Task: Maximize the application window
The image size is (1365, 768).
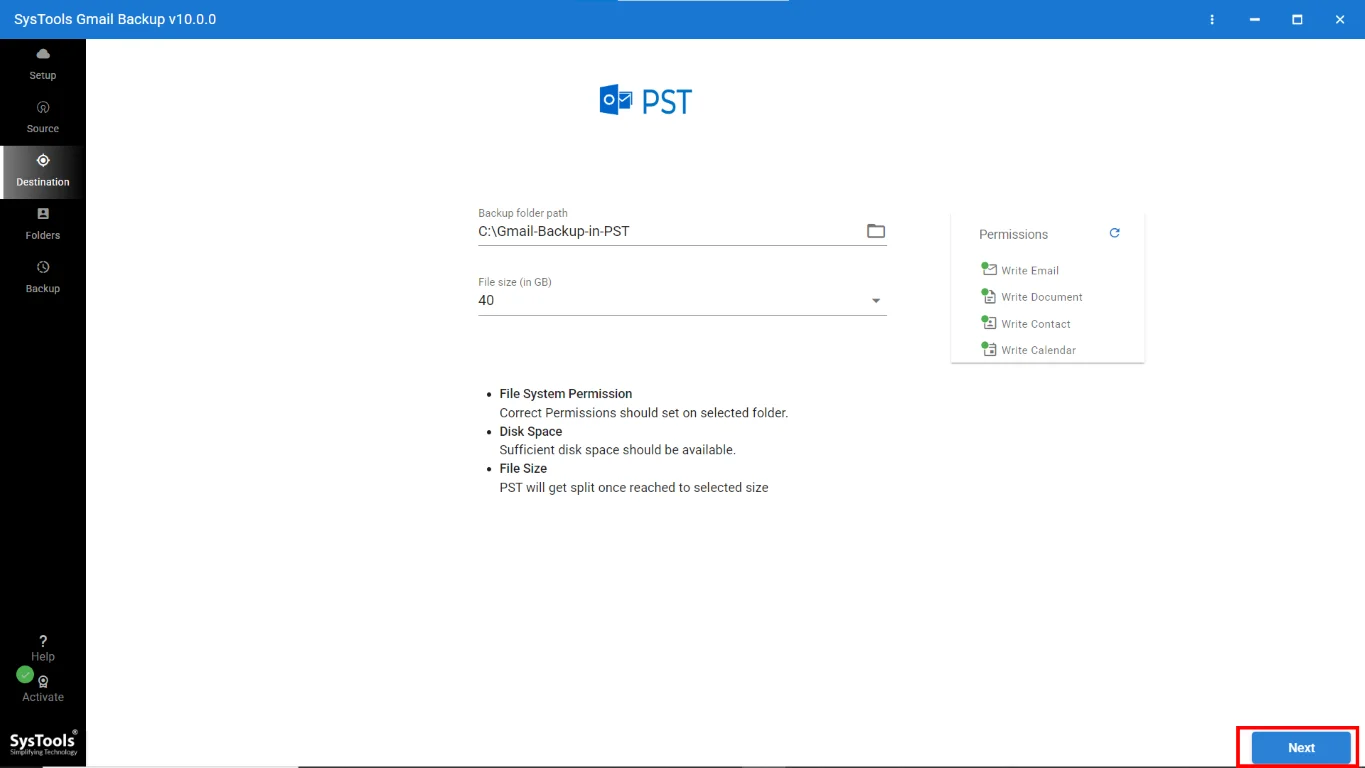Action: (x=1297, y=19)
